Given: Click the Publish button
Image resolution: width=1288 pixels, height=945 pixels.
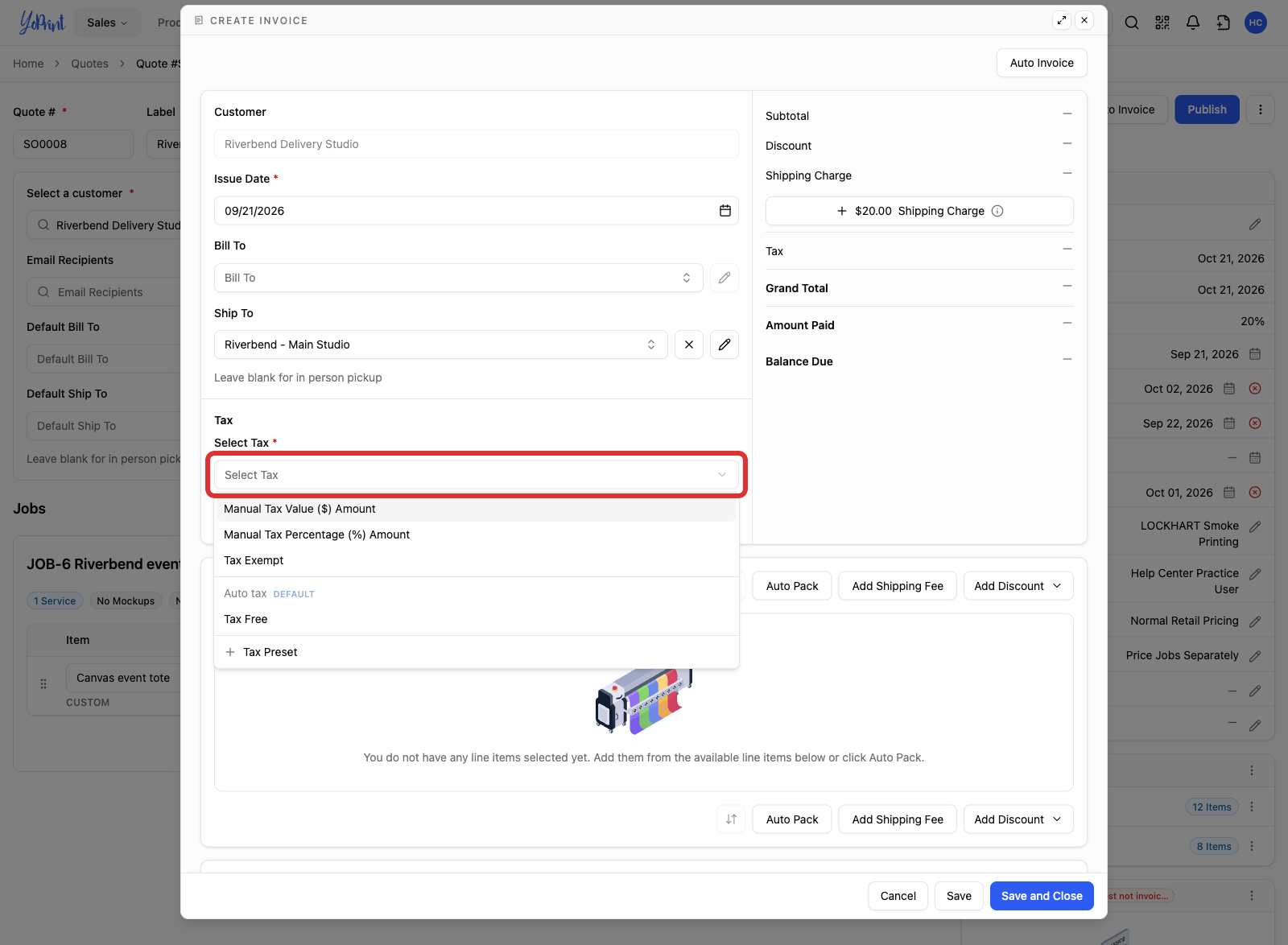Looking at the screenshot, I should 1207,109.
